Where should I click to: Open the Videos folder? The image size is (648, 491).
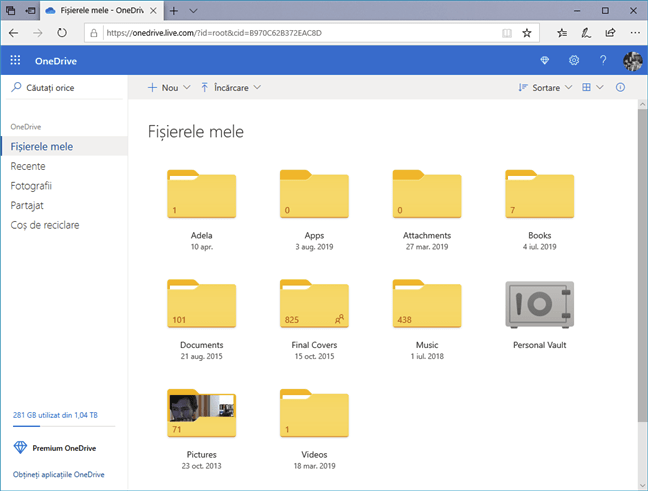tap(314, 413)
